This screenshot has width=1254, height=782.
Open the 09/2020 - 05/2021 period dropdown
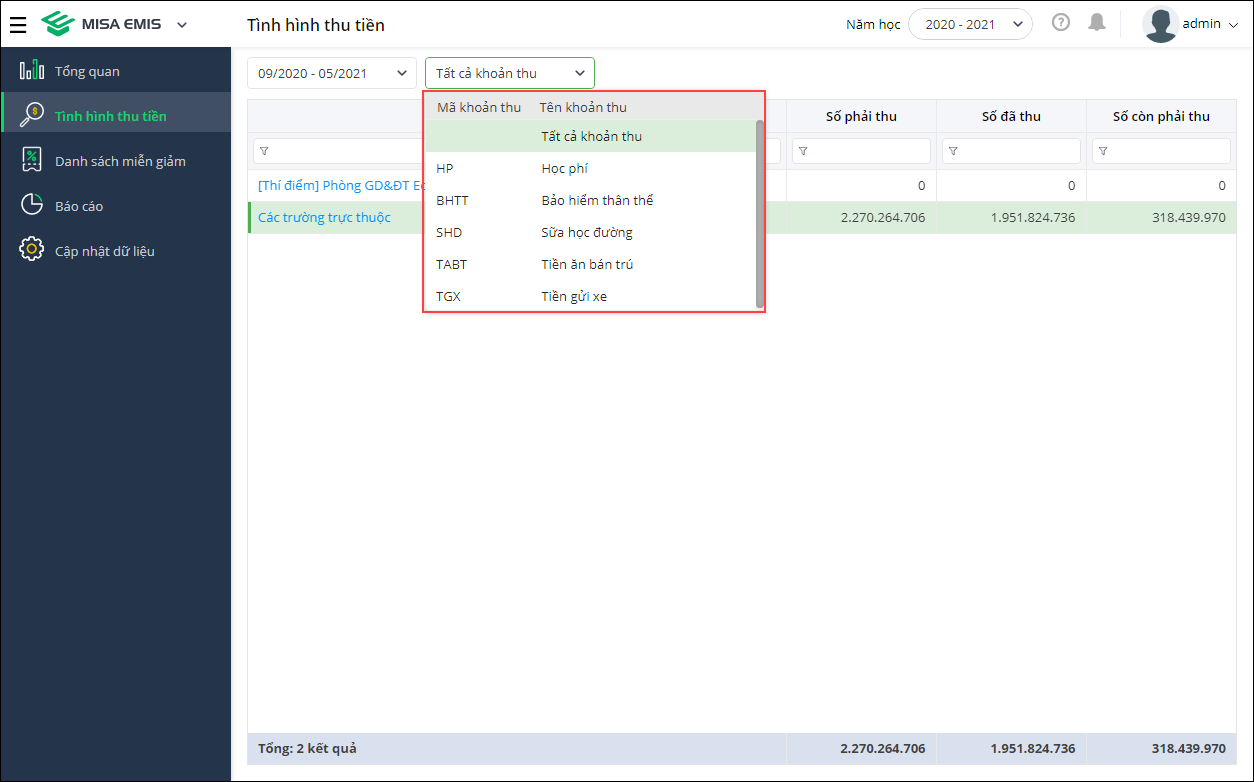(332, 73)
